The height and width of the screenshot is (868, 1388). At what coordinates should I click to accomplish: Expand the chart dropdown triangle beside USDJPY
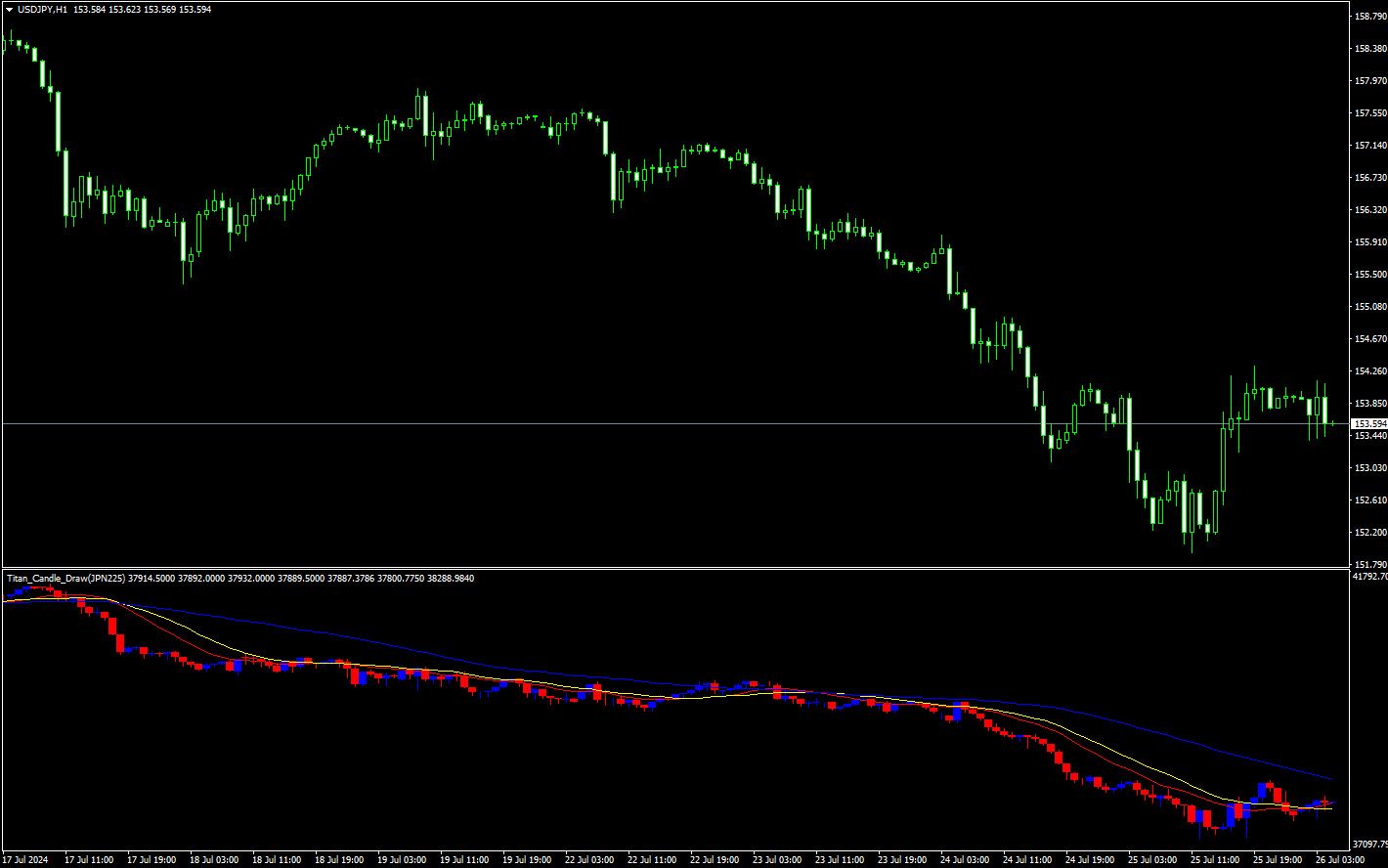coord(10,10)
